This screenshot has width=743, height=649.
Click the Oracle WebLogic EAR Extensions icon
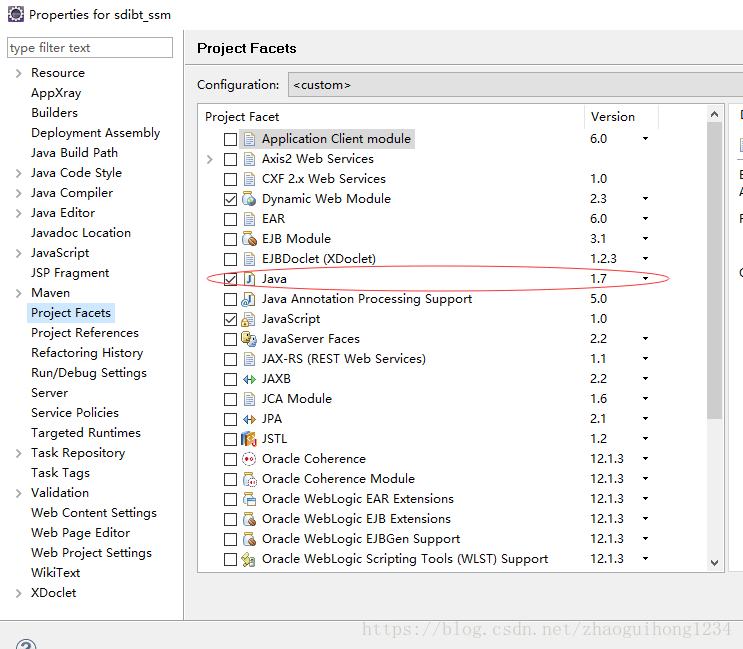click(x=249, y=499)
